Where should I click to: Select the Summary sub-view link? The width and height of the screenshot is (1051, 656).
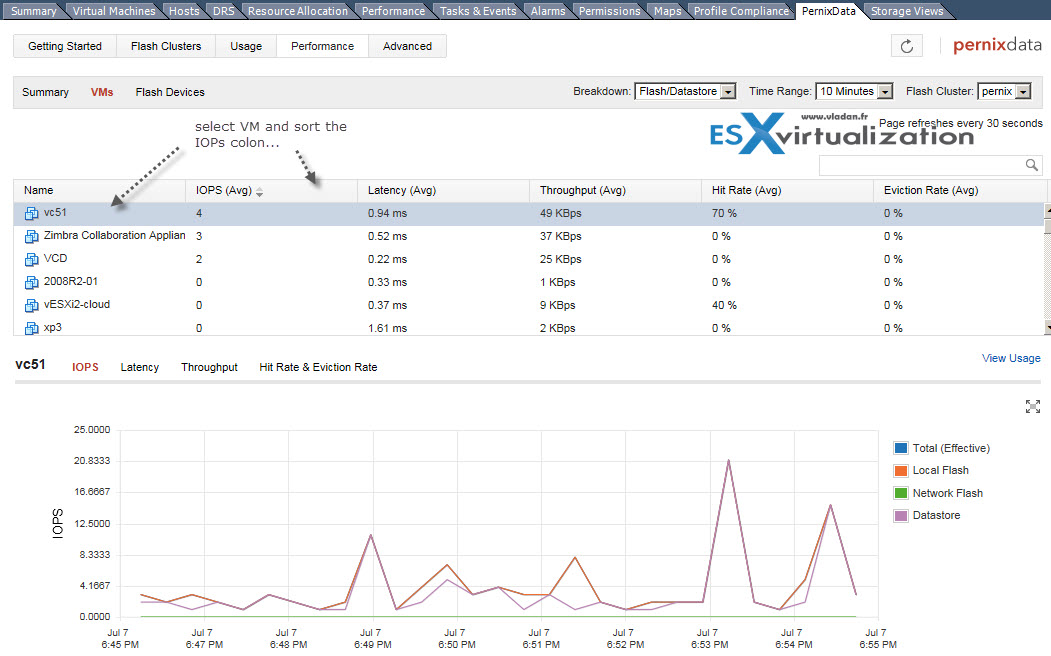click(46, 92)
